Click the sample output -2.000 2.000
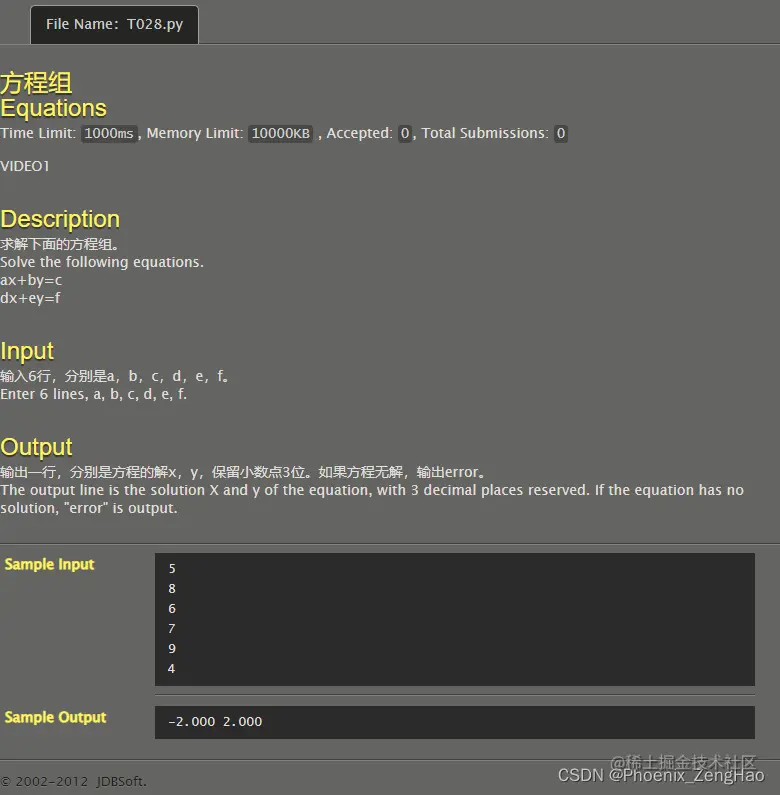Viewport: 780px width, 795px height. [215, 721]
